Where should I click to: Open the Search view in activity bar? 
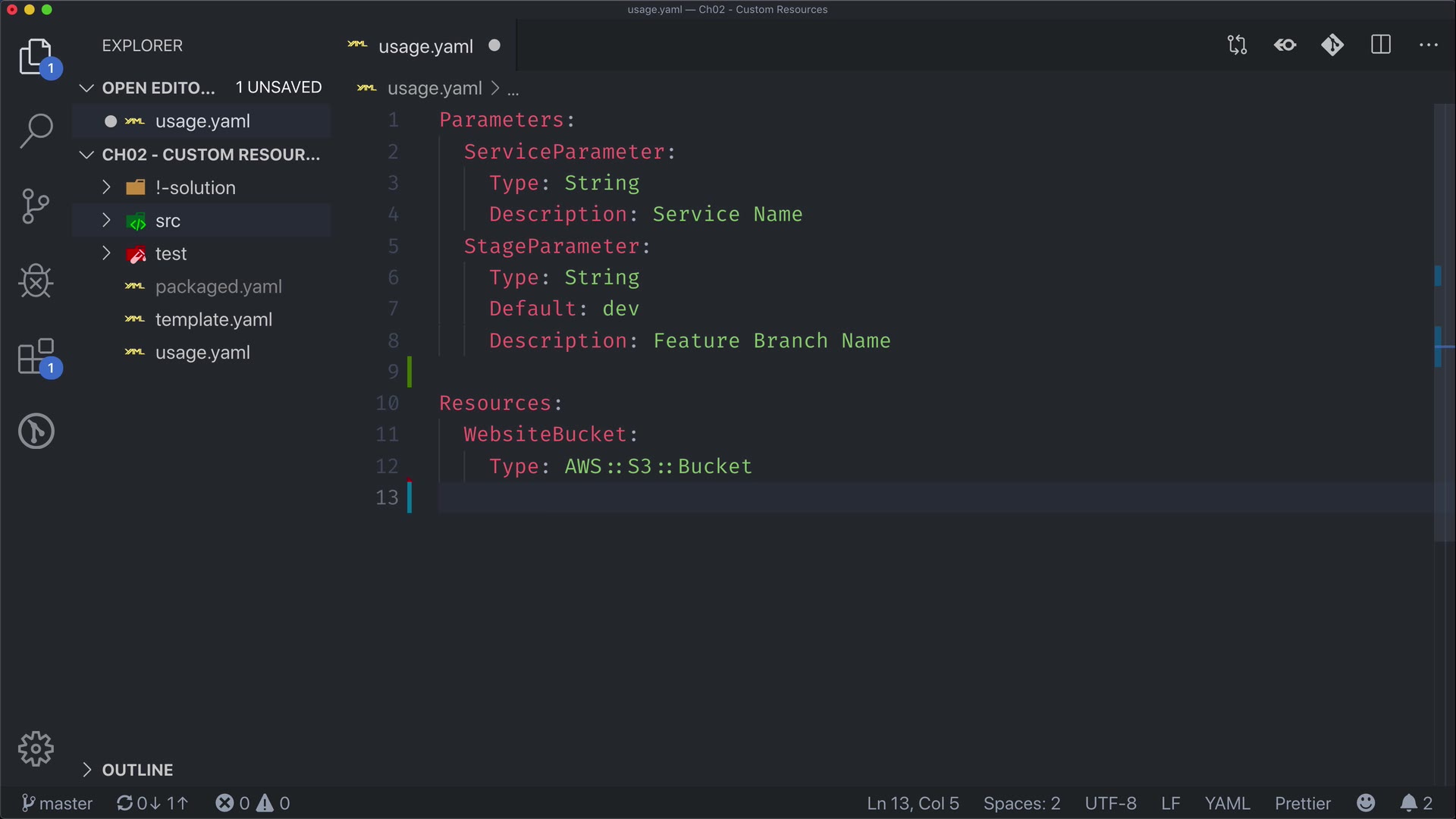tap(36, 130)
